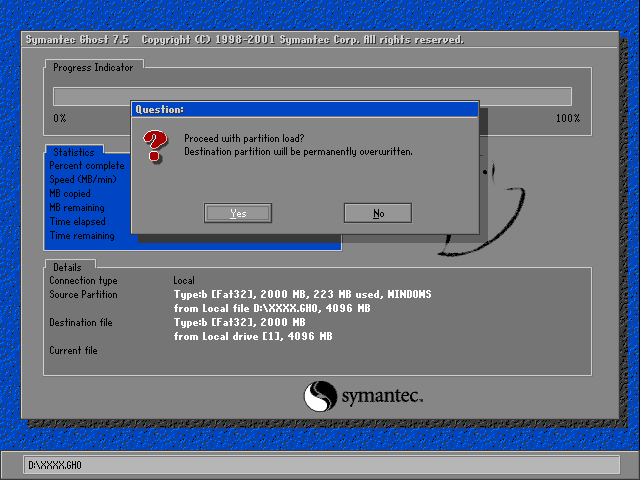Click 'from Local drive [1], 4096 MB' line
640x480 pixels.
click(253, 336)
